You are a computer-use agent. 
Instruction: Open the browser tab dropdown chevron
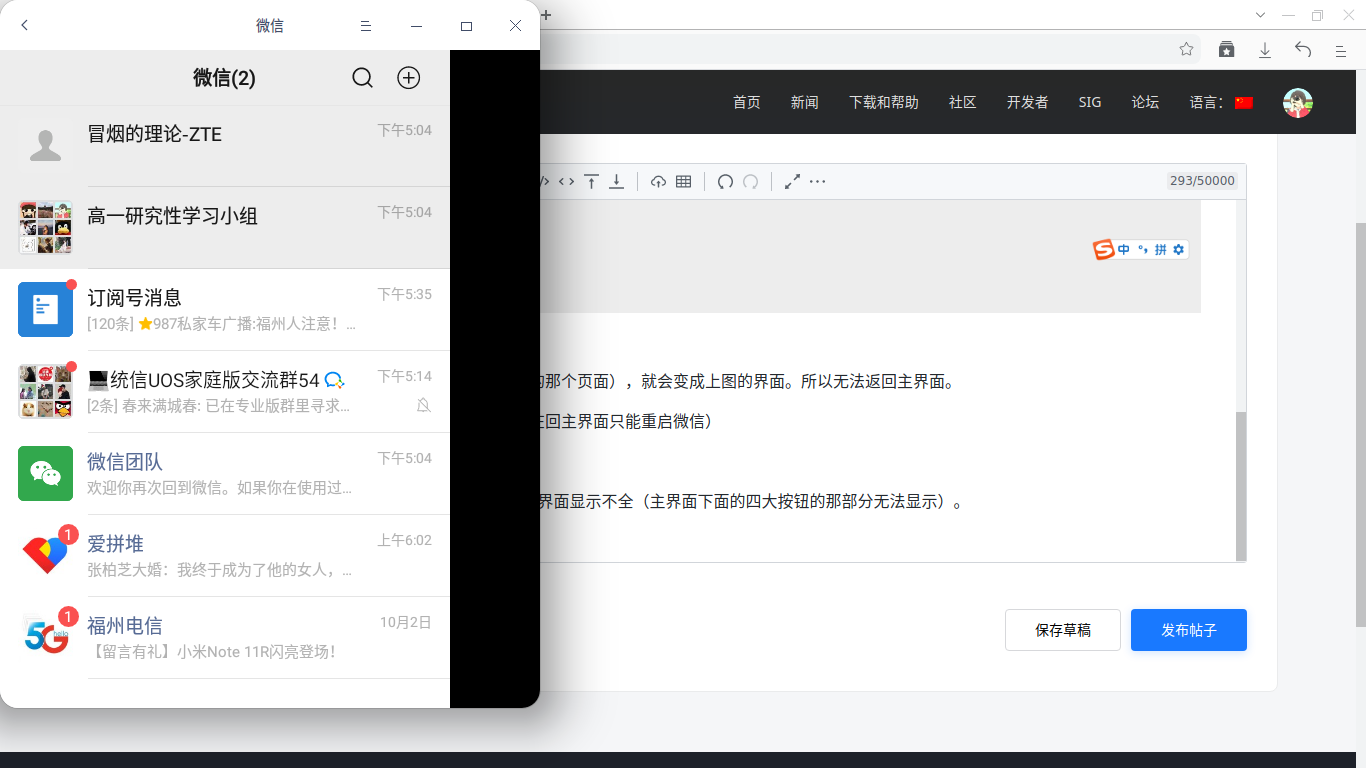[1260, 15]
